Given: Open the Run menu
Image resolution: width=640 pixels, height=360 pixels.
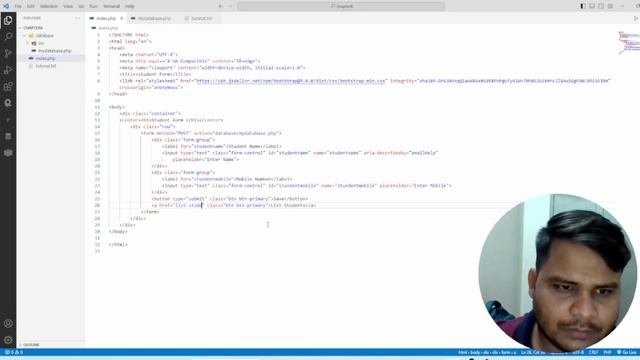Looking at the screenshot, I should [x=93, y=6].
